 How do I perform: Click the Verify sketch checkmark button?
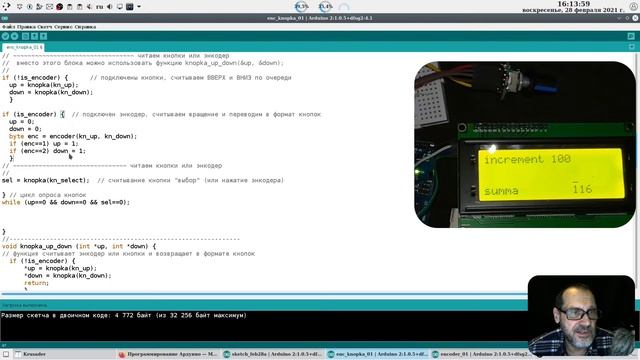tap(5, 36)
